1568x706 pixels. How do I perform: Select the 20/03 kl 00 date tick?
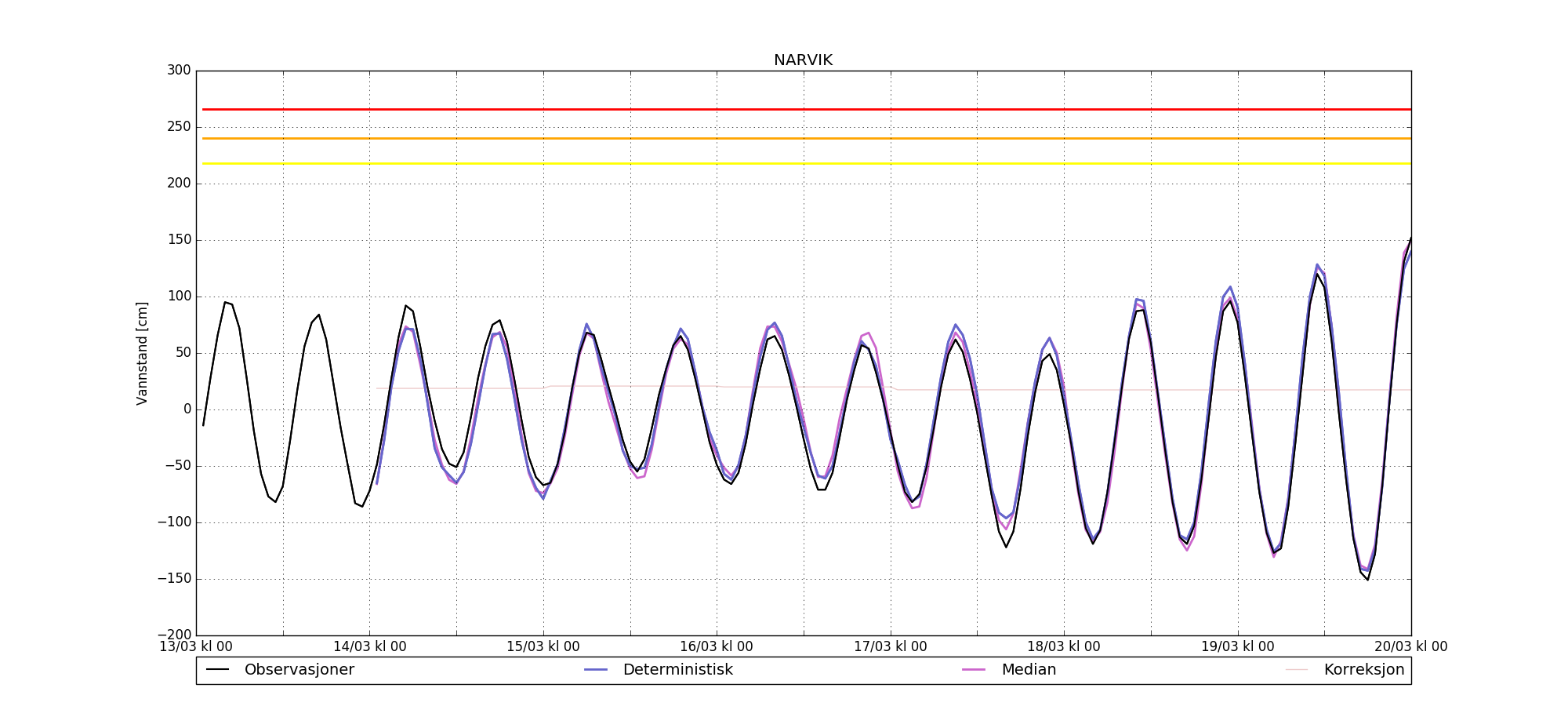pyautogui.click(x=1410, y=647)
